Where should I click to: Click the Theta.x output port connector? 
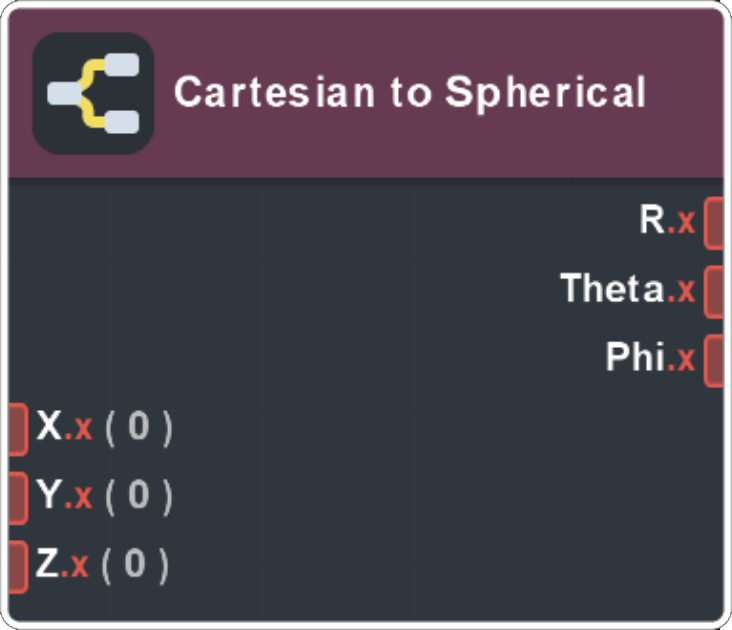point(715,291)
